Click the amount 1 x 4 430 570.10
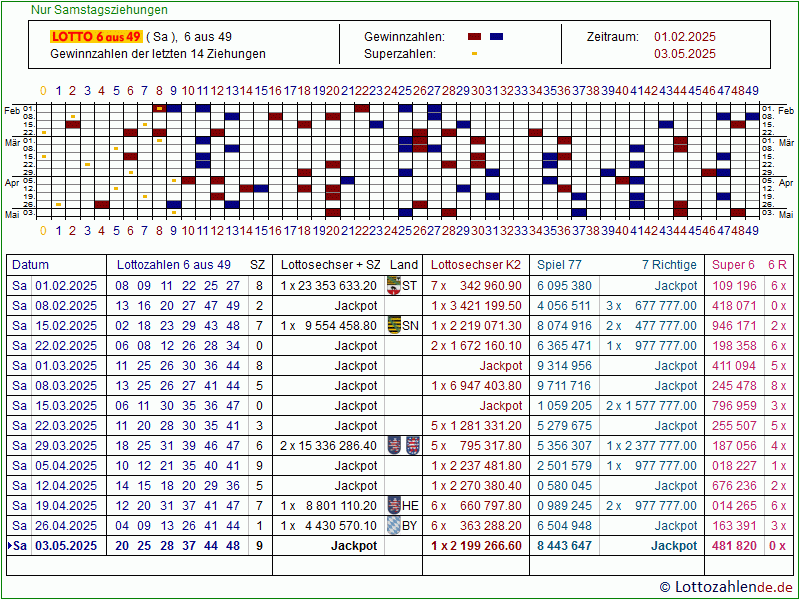Screen dimensions: 800x600 [329, 526]
